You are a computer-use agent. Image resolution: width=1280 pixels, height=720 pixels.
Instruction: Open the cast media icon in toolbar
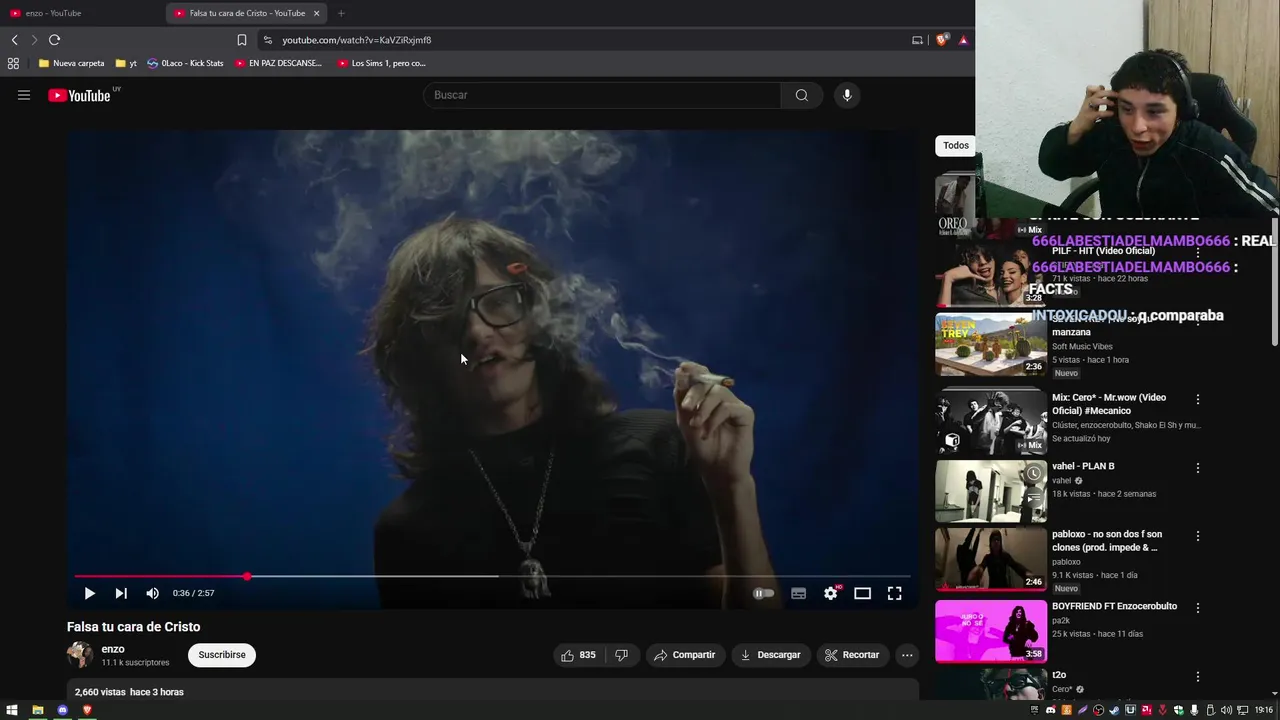pyautogui.click(x=917, y=40)
